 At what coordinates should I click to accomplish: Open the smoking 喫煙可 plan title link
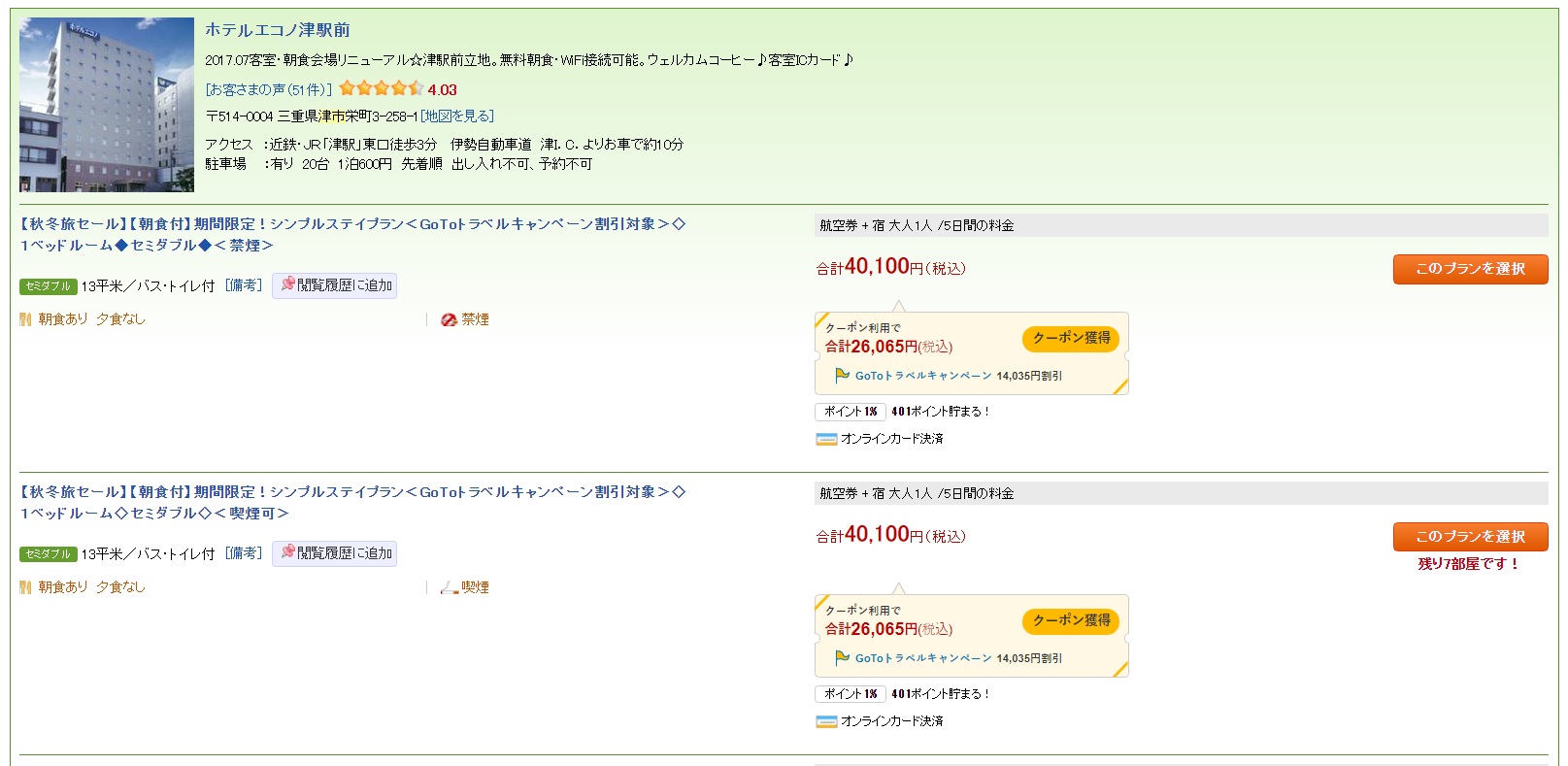click(x=352, y=503)
